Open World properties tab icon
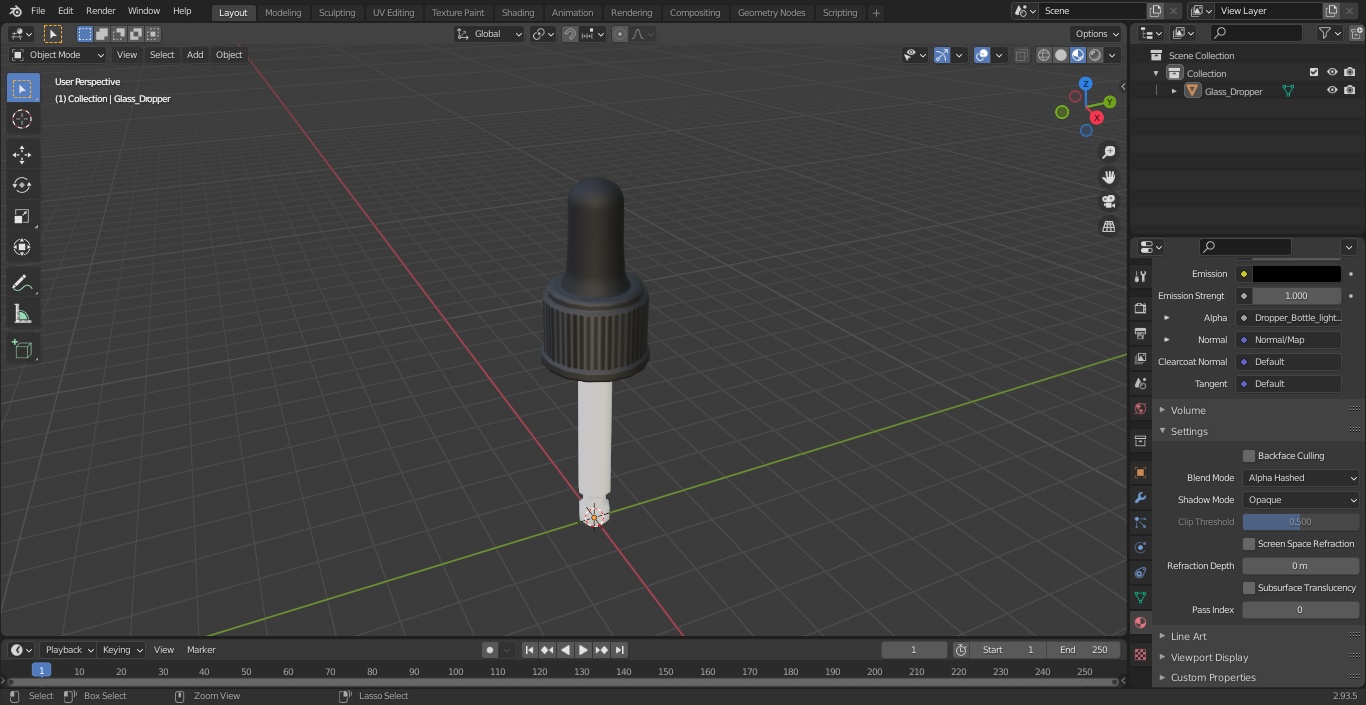The height and width of the screenshot is (705, 1366). [1140, 408]
